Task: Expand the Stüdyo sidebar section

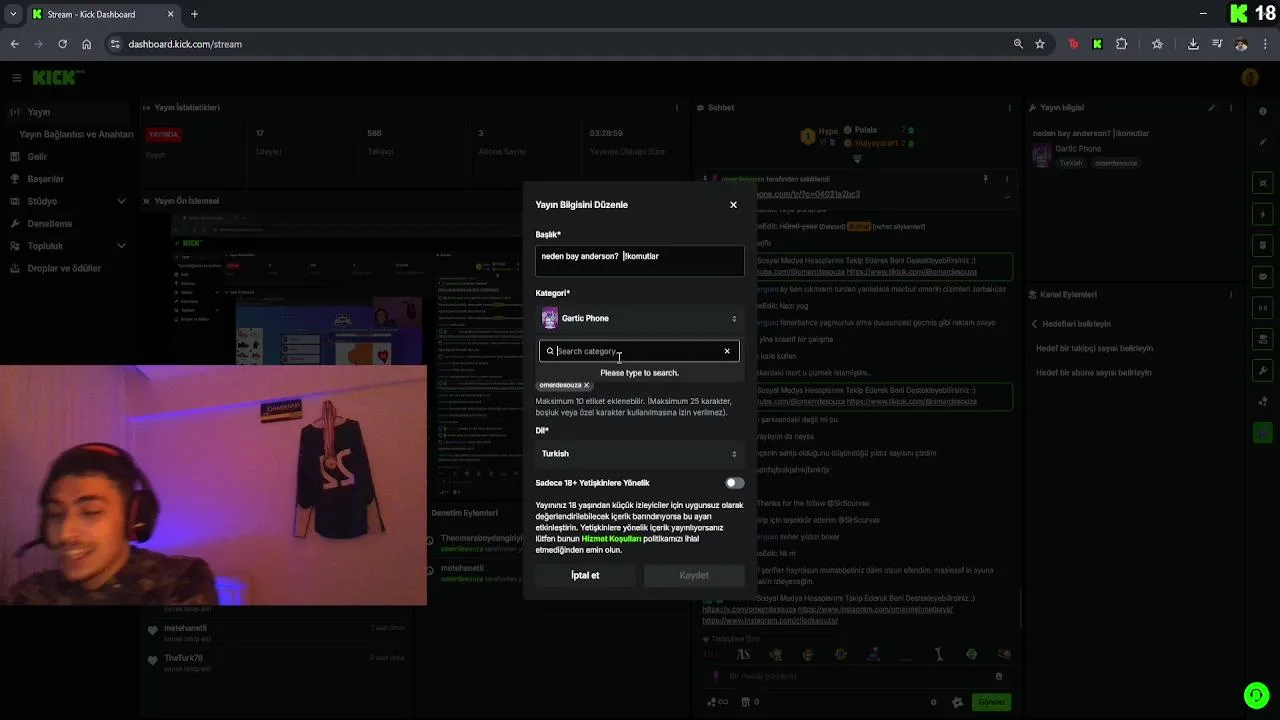Action: (68, 201)
